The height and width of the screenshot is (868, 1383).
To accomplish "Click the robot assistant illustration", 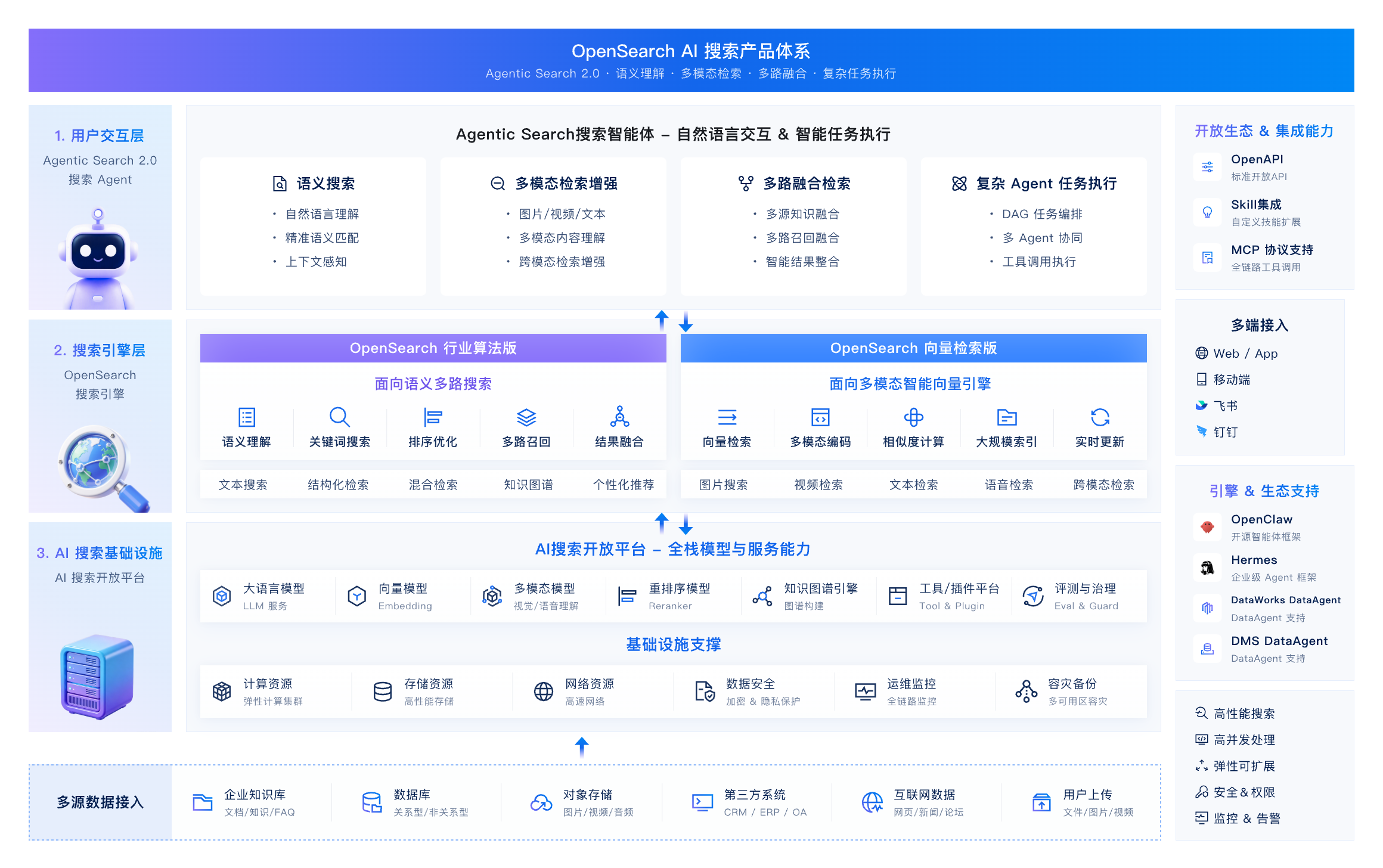I will tap(100, 258).
